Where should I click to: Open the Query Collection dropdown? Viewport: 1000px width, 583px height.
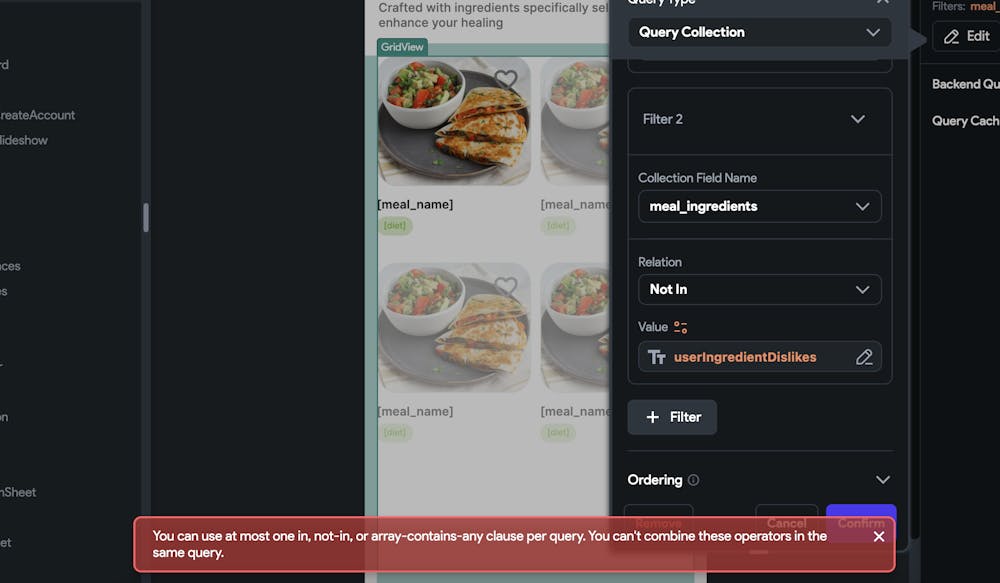click(x=760, y=33)
